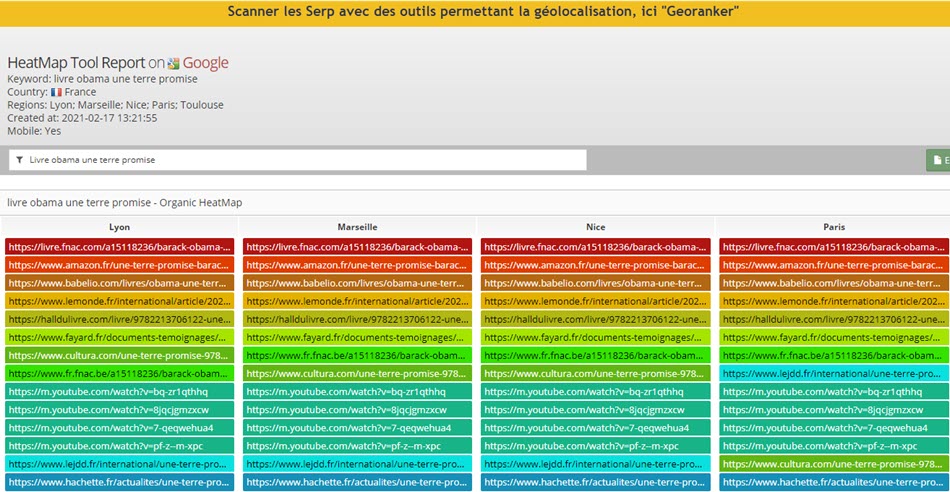Open the amazon.fr result under Marseille
This screenshot has width=950, height=492.
pos(357,265)
